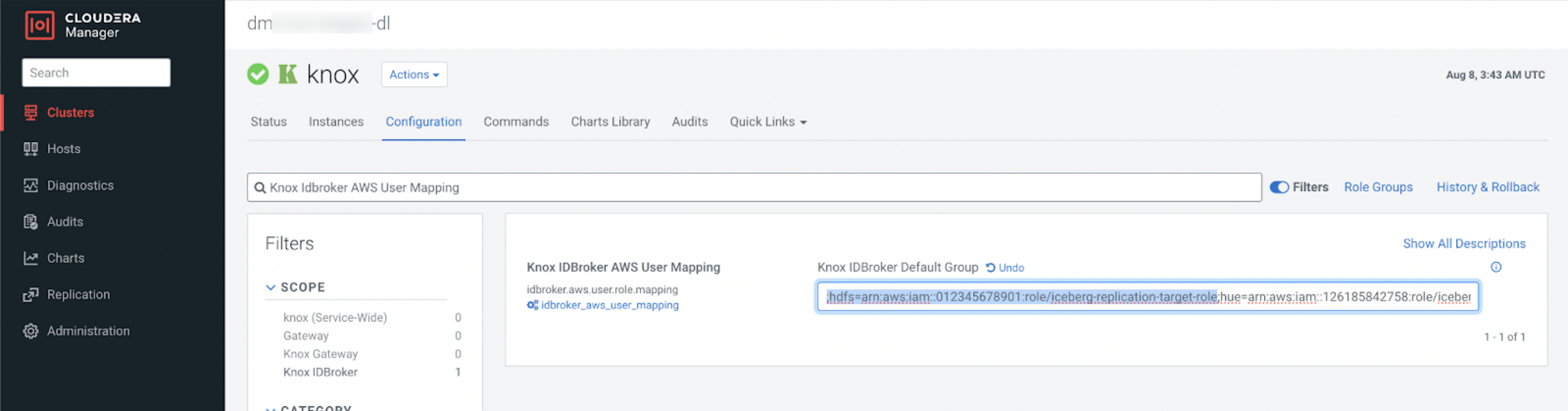Image resolution: width=1568 pixels, height=411 pixels.
Task: Click the Replication sidebar icon
Action: [x=30, y=295]
